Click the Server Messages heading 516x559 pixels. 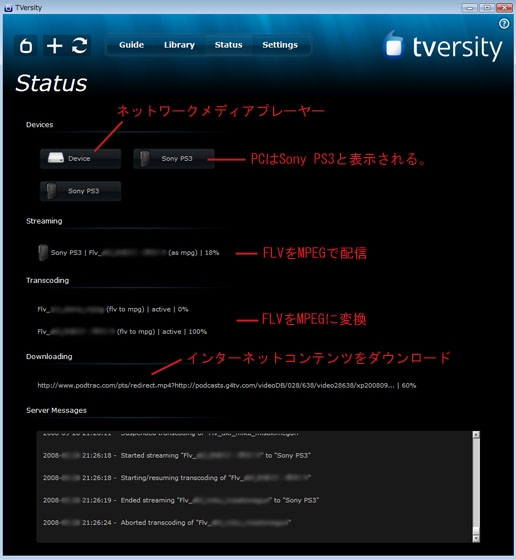[56, 410]
